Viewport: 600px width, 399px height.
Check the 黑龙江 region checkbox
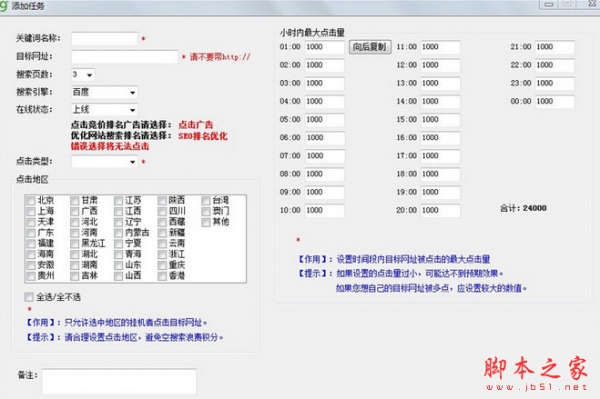(x=75, y=243)
